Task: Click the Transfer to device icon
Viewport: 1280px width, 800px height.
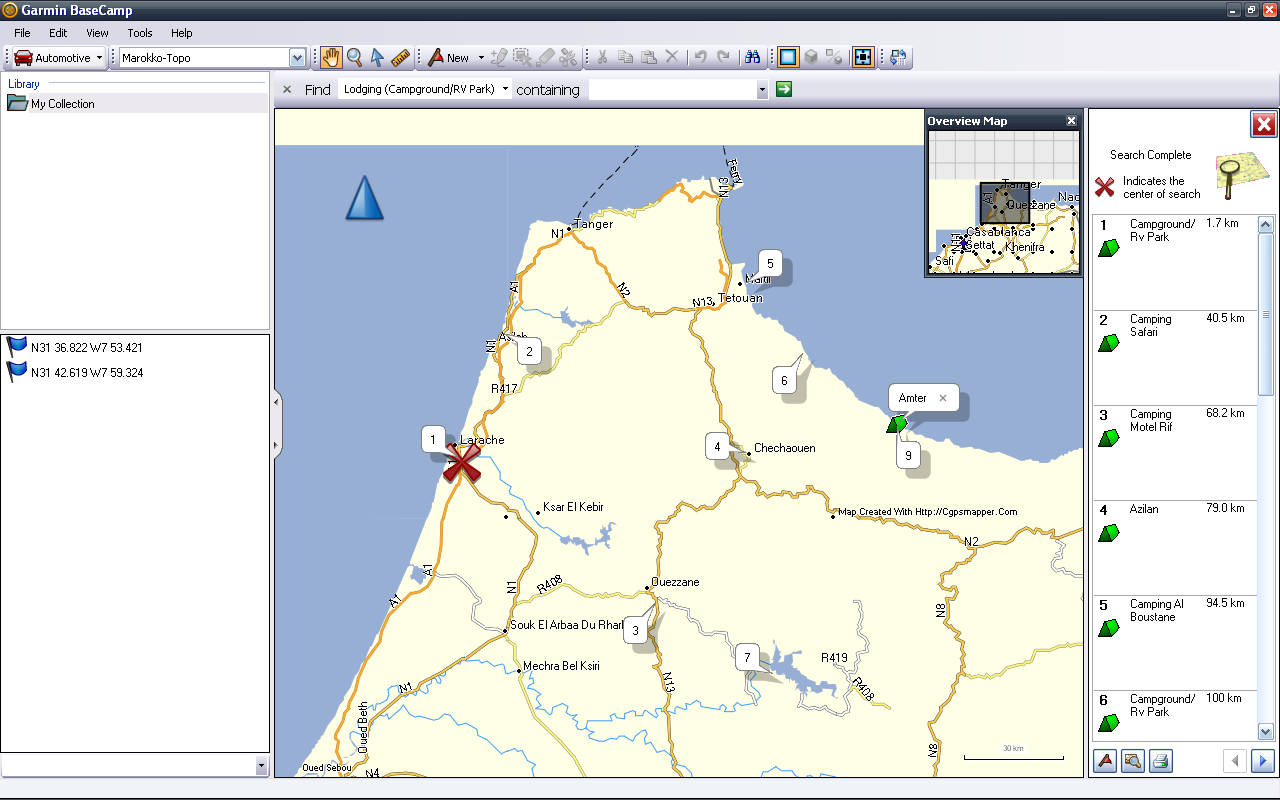Action: (898, 58)
